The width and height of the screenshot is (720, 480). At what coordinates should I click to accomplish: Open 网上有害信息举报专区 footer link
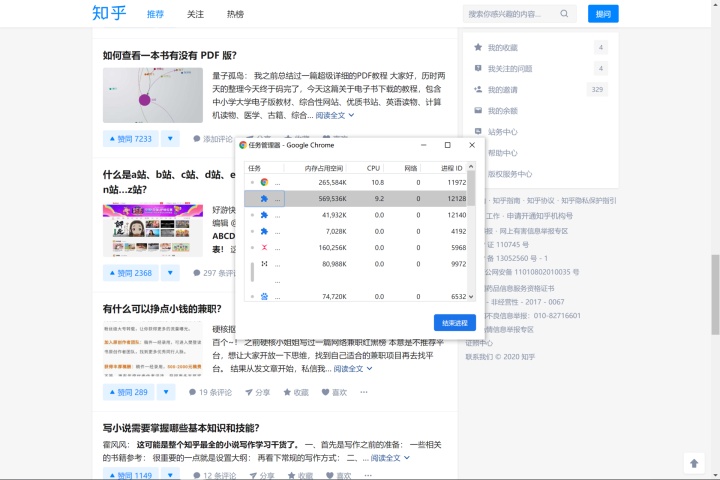(534, 231)
